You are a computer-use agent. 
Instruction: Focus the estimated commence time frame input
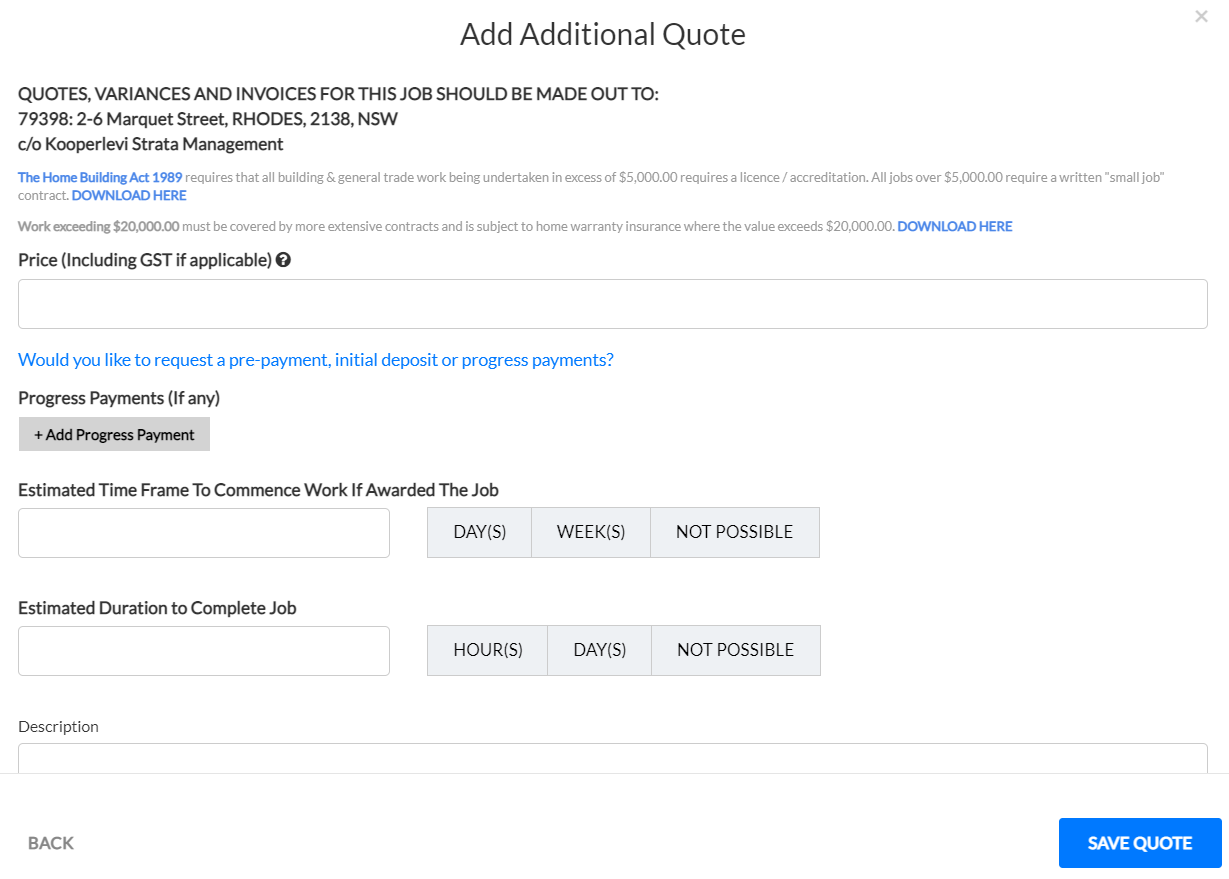coord(204,533)
